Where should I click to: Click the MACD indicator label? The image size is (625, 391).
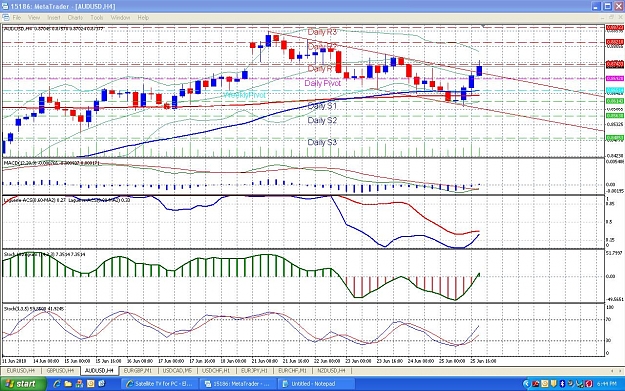coord(52,163)
